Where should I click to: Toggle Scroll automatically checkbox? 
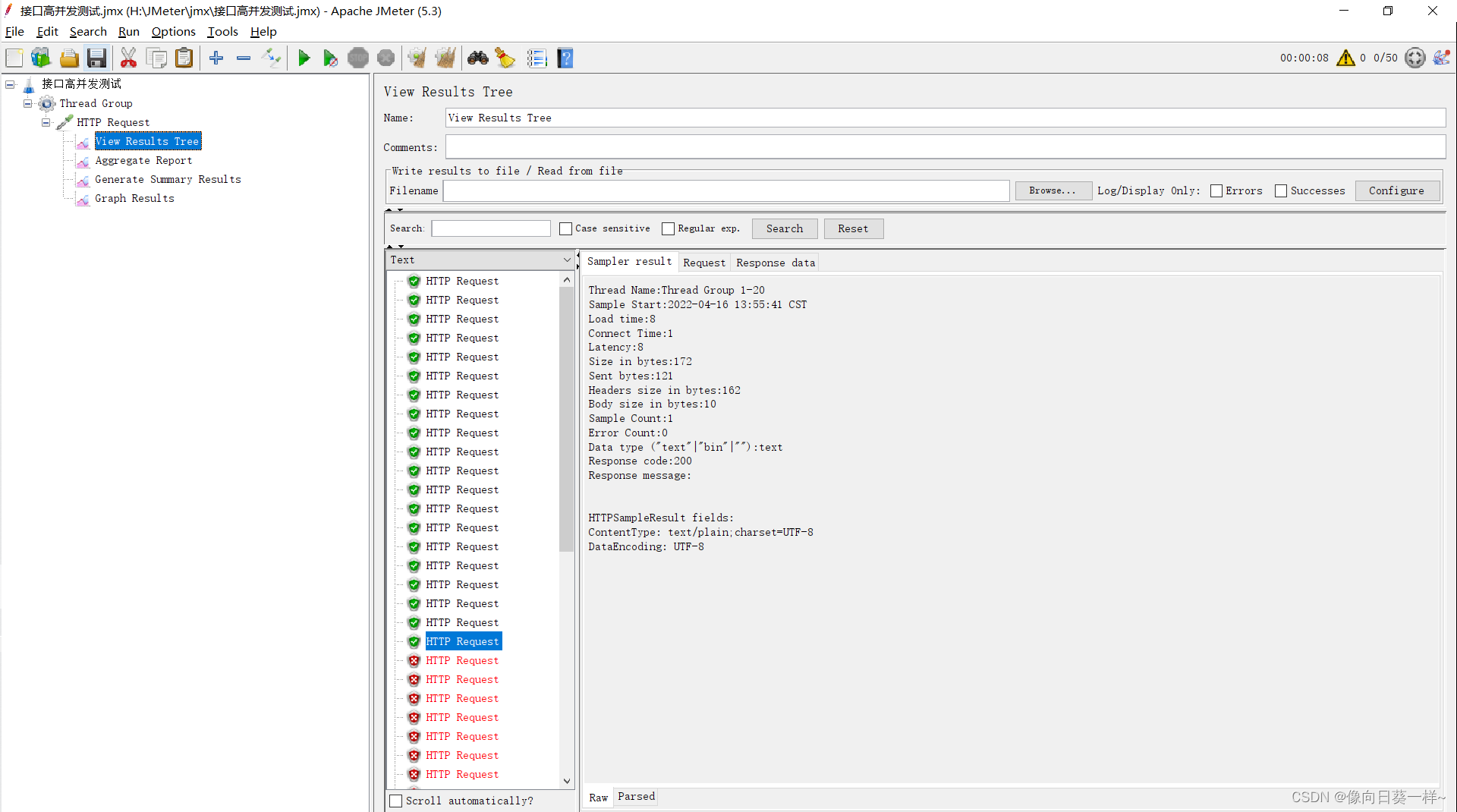tap(395, 801)
